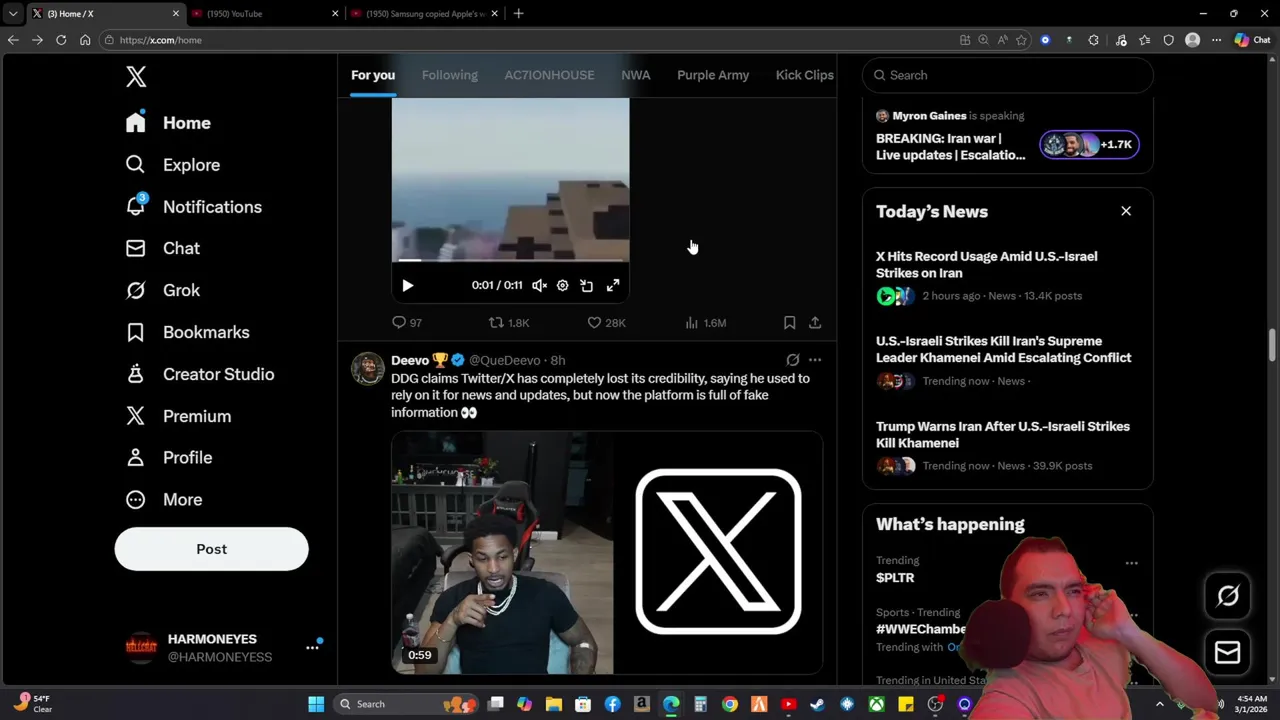Image resolution: width=1280 pixels, height=720 pixels.
Task: Close the Home / X browser tab
Action: pos(176,14)
